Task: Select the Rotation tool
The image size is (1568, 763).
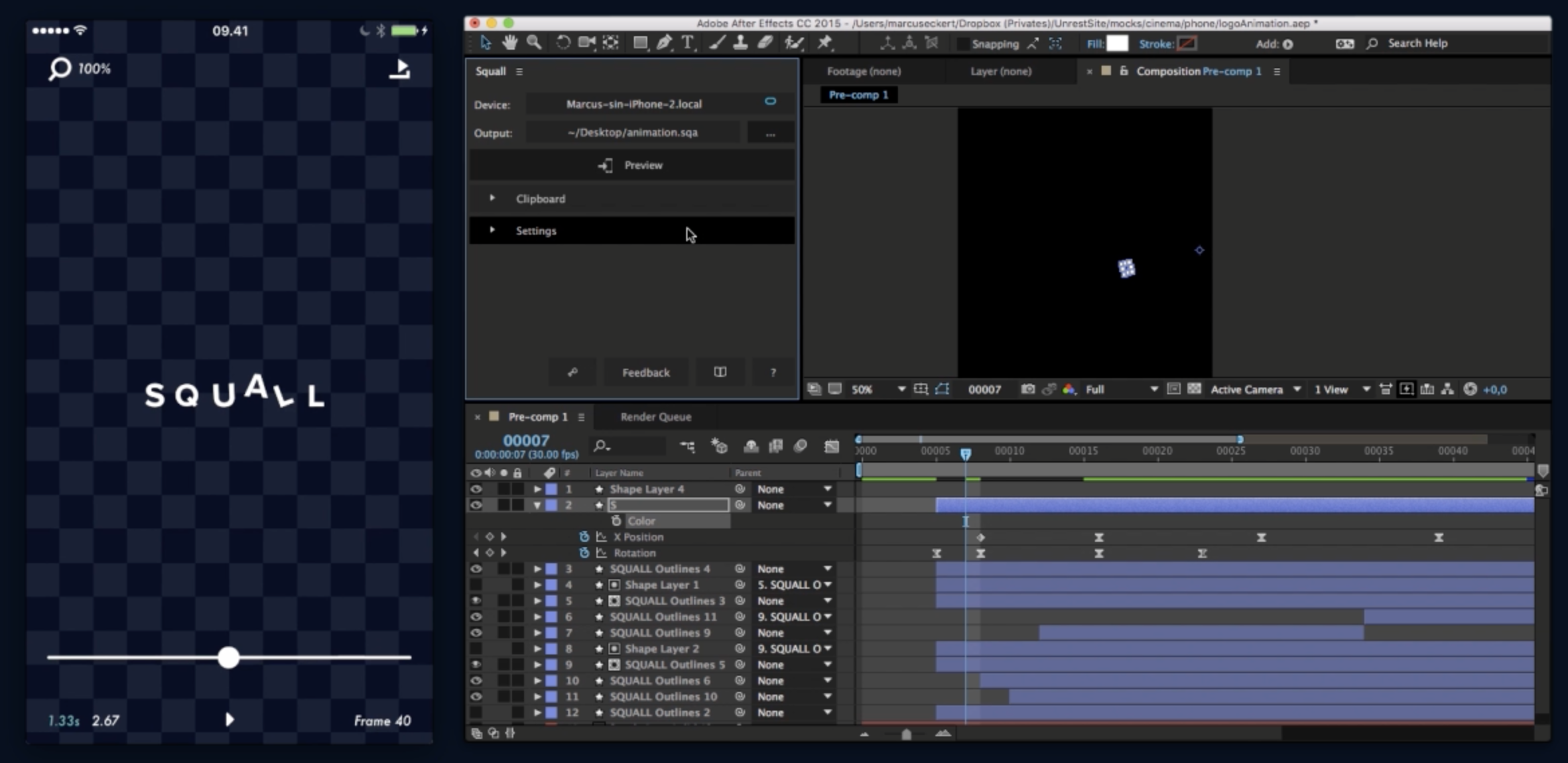Action: click(563, 43)
